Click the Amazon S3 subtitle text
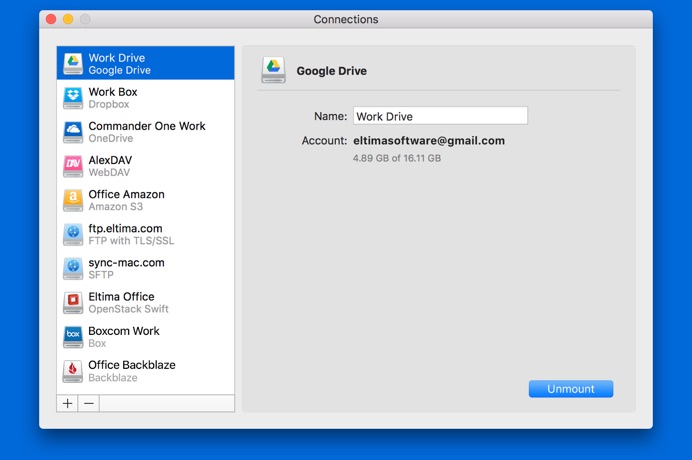The image size is (692, 460). tap(116, 207)
